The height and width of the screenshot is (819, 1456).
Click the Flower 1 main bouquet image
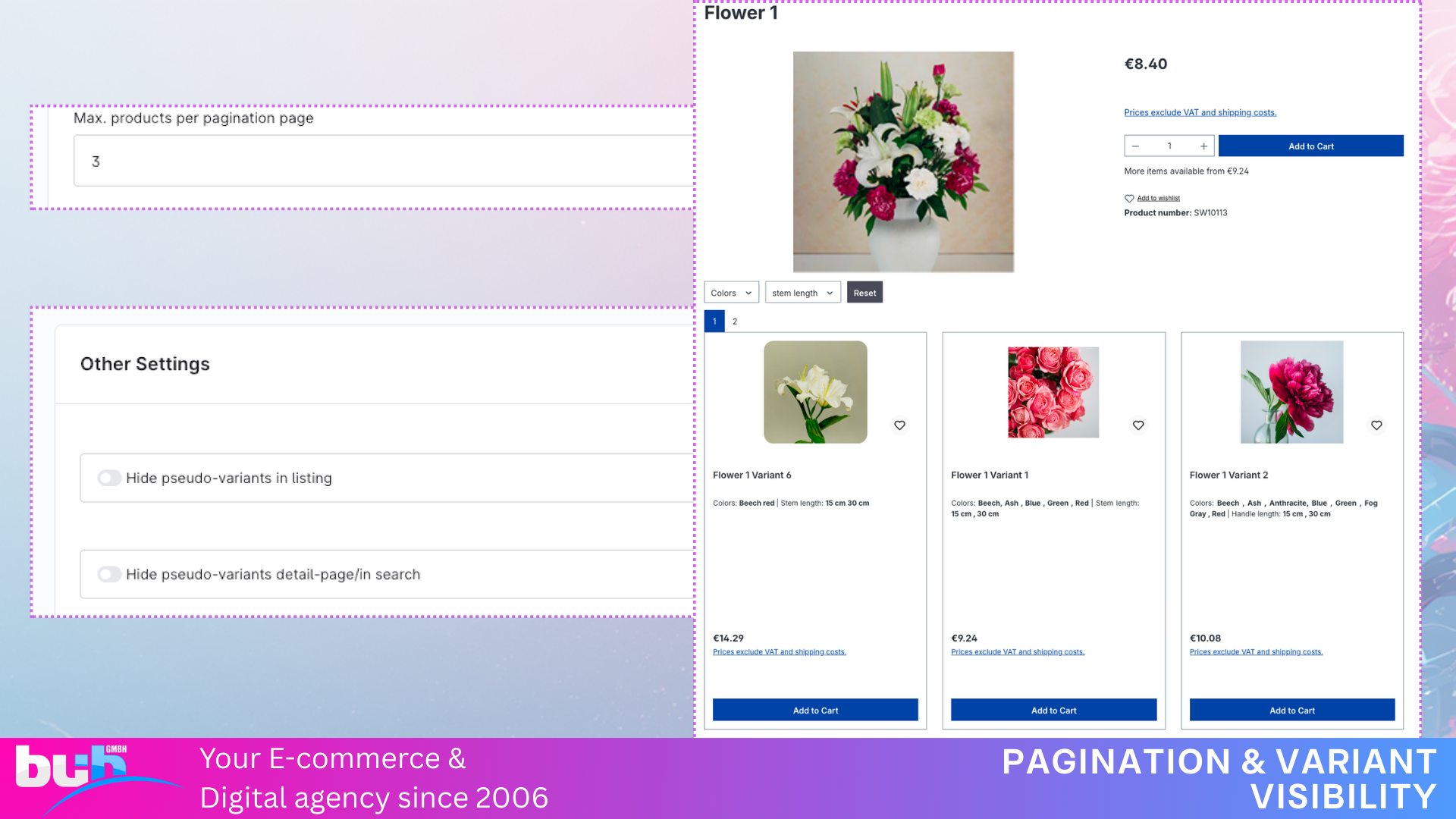(903, 162)
